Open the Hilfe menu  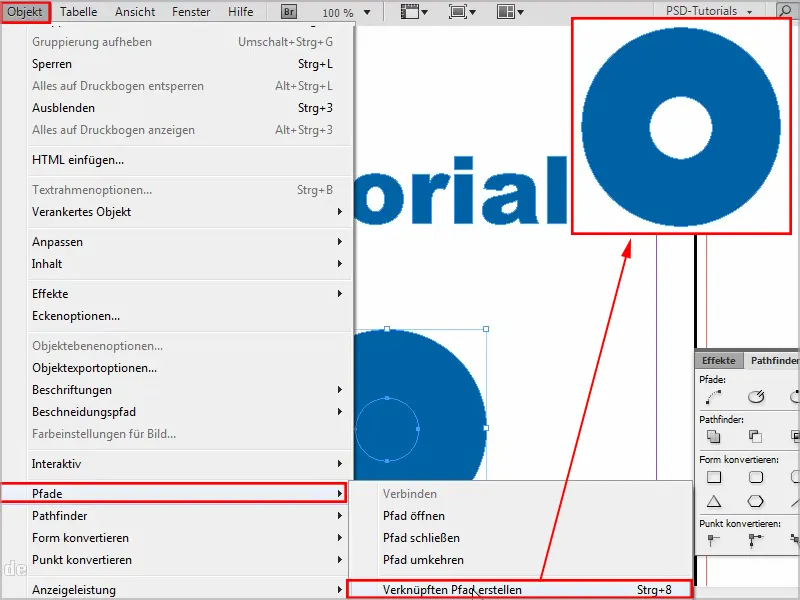(241, 12)
